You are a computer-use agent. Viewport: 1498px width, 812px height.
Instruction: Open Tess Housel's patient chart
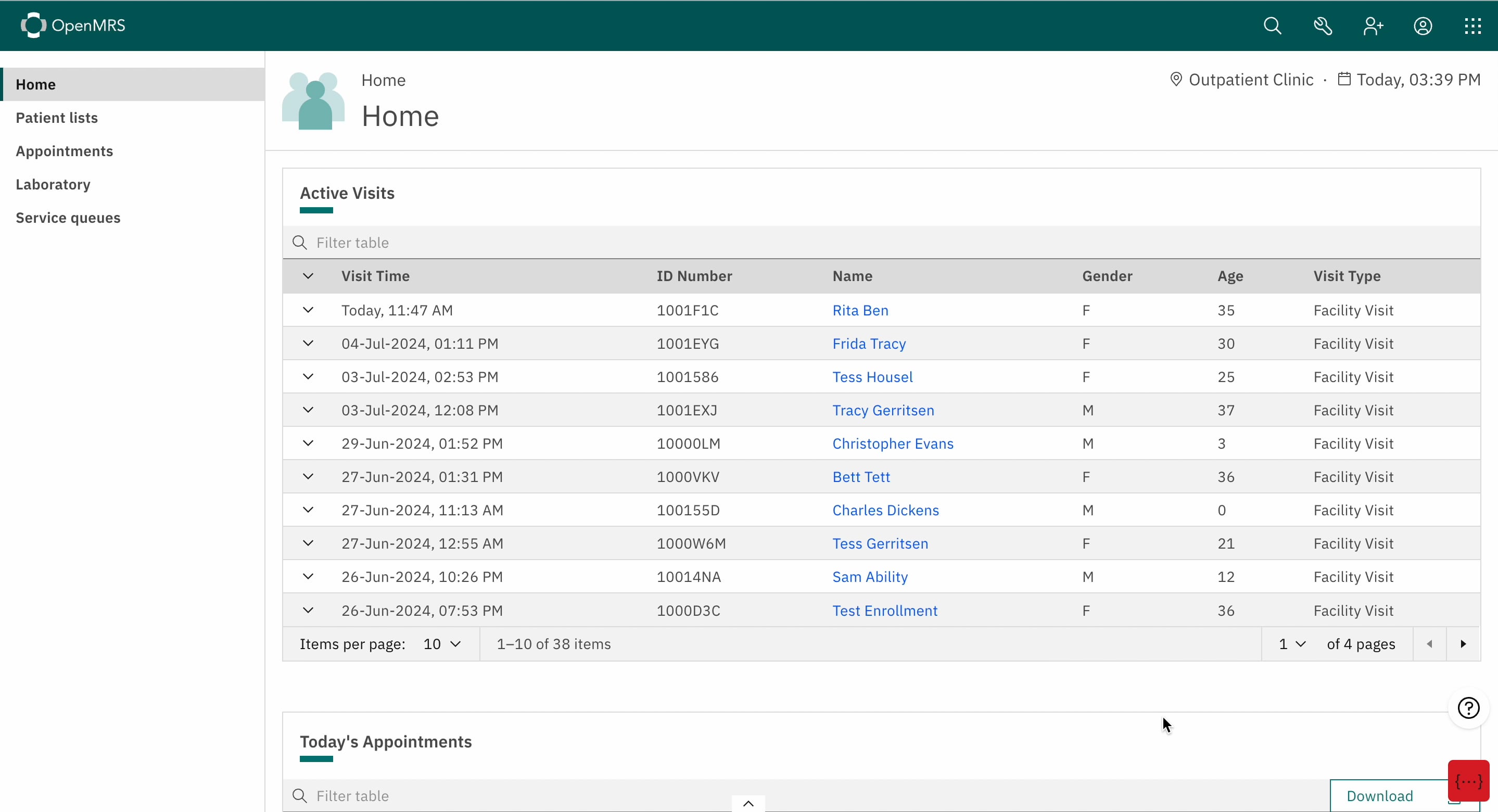[872, 377]
